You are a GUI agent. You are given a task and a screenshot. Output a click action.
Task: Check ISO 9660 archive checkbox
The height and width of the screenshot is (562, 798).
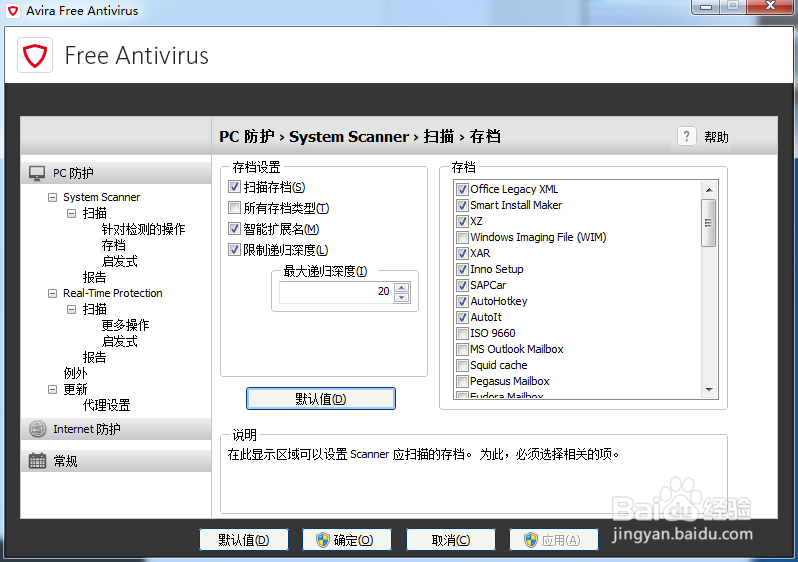coord(462,333)
